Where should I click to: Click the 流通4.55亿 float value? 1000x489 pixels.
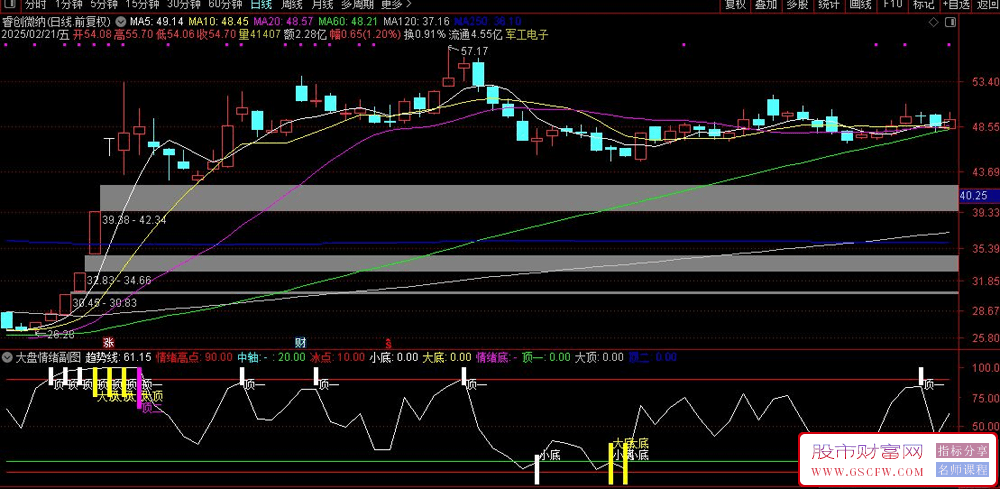click(476, 34)
